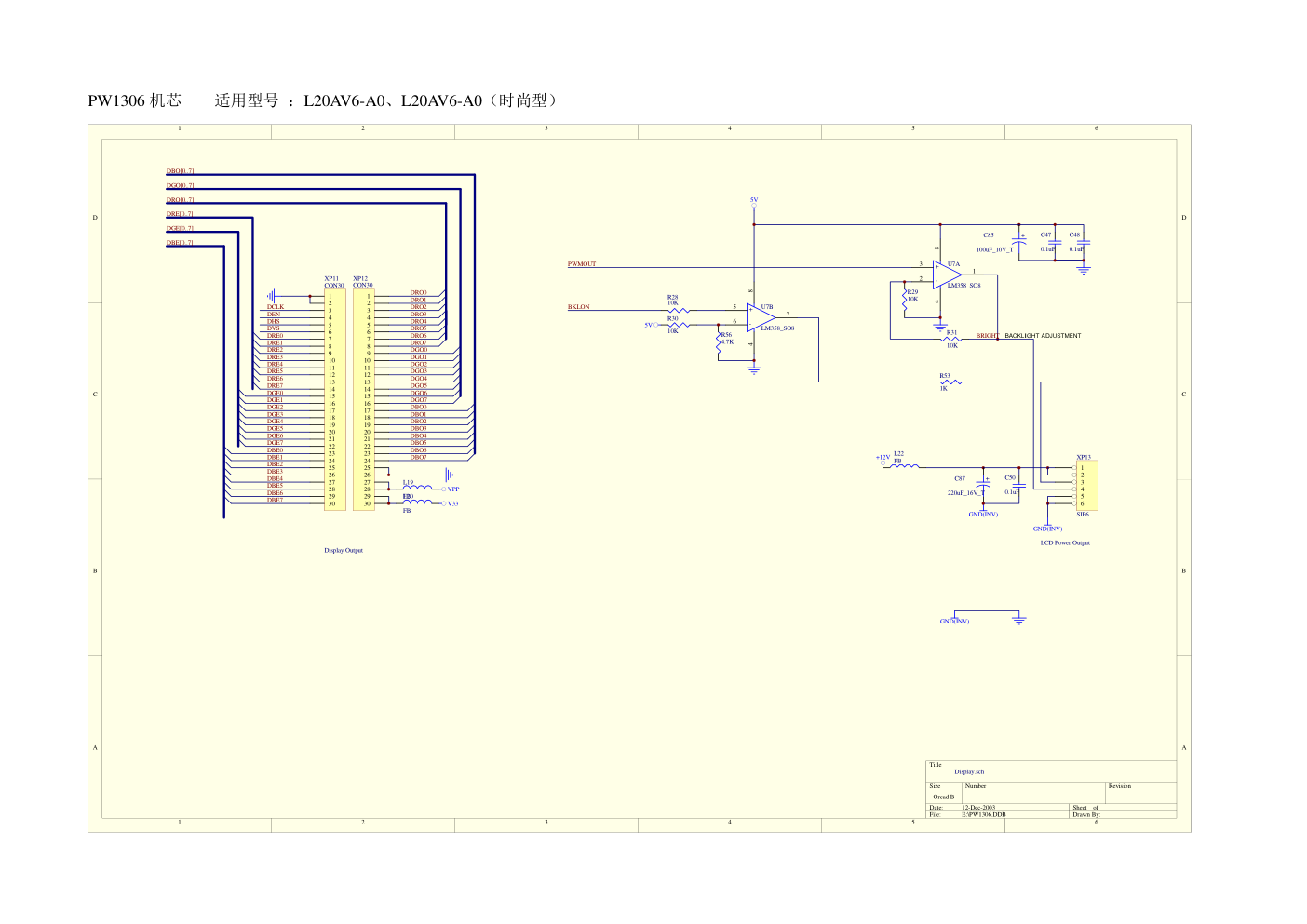Click the ground symbol right of lone GND(INV)

click(1019, 620)
